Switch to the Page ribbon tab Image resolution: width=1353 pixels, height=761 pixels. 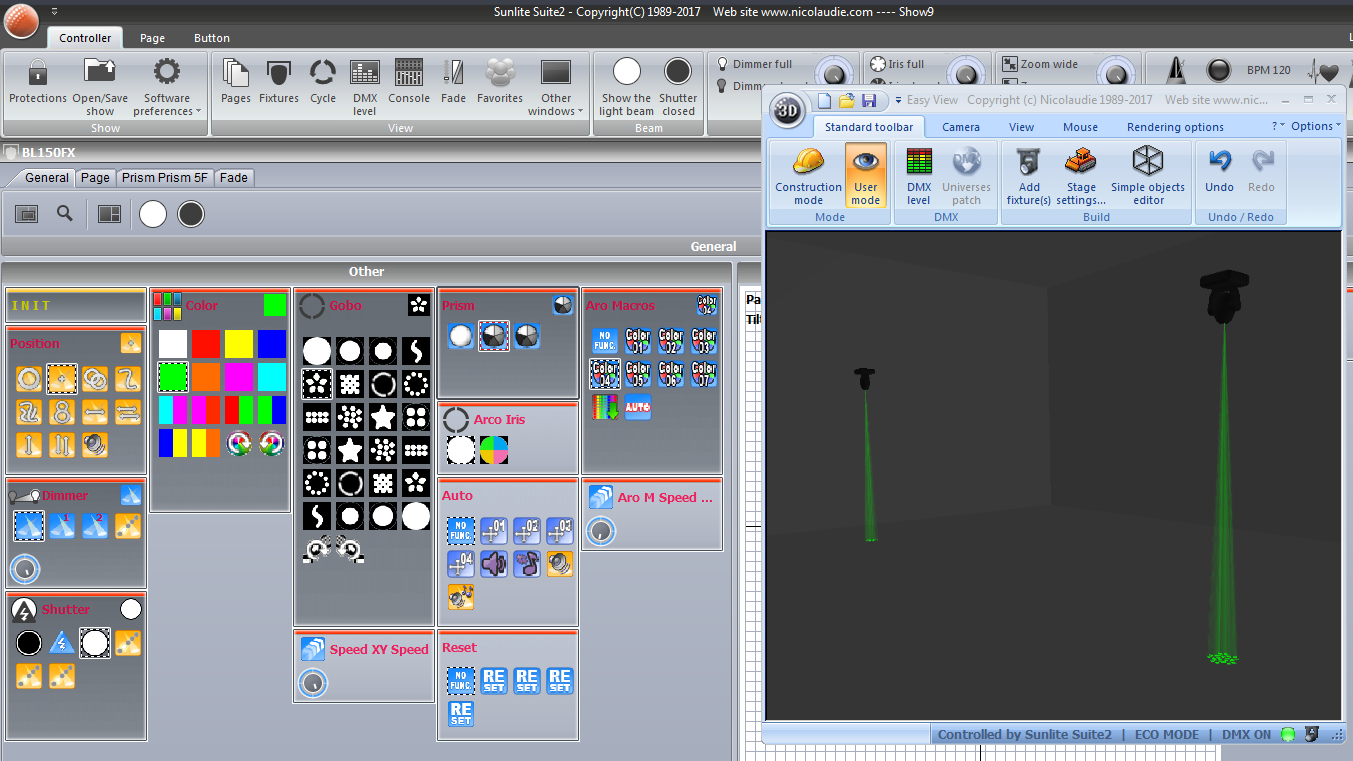point(152,38)
